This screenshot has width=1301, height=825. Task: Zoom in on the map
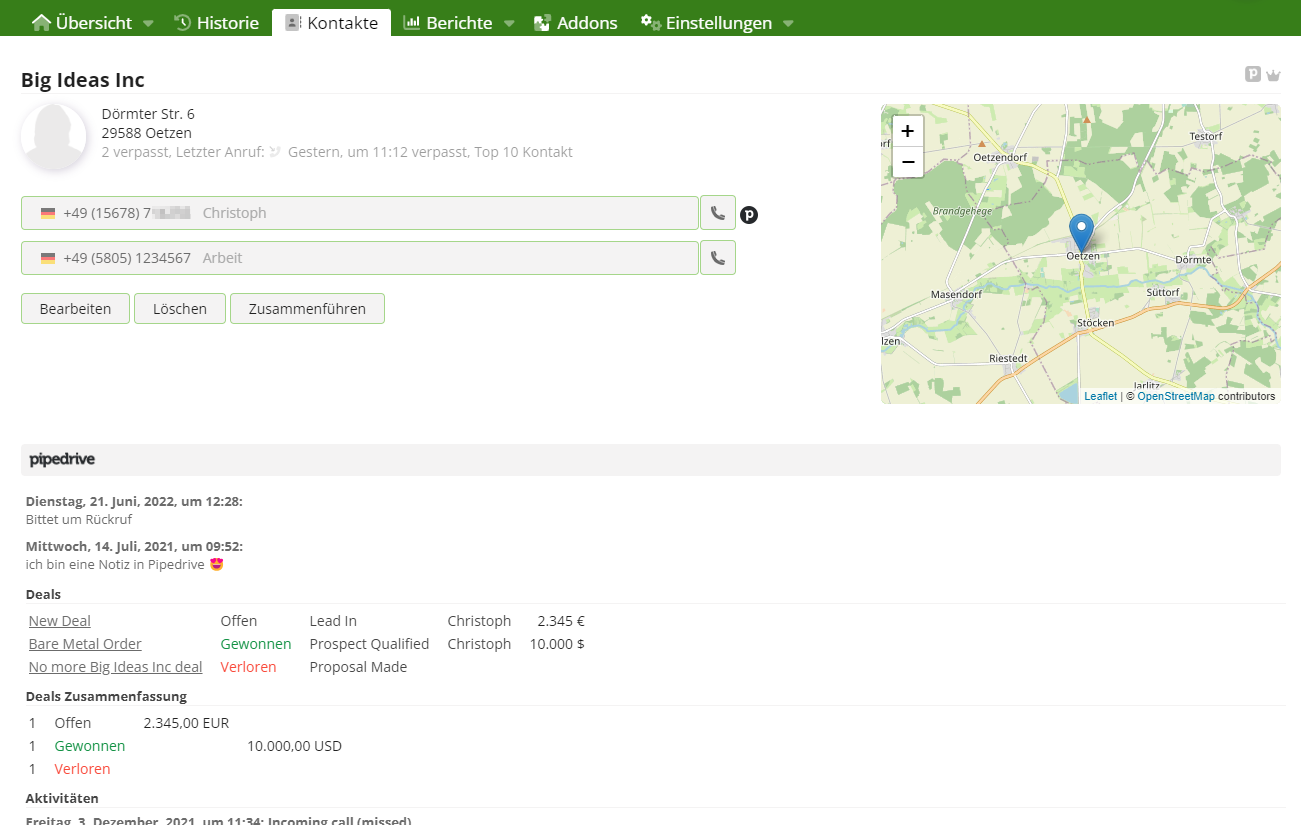coord(907,131)
